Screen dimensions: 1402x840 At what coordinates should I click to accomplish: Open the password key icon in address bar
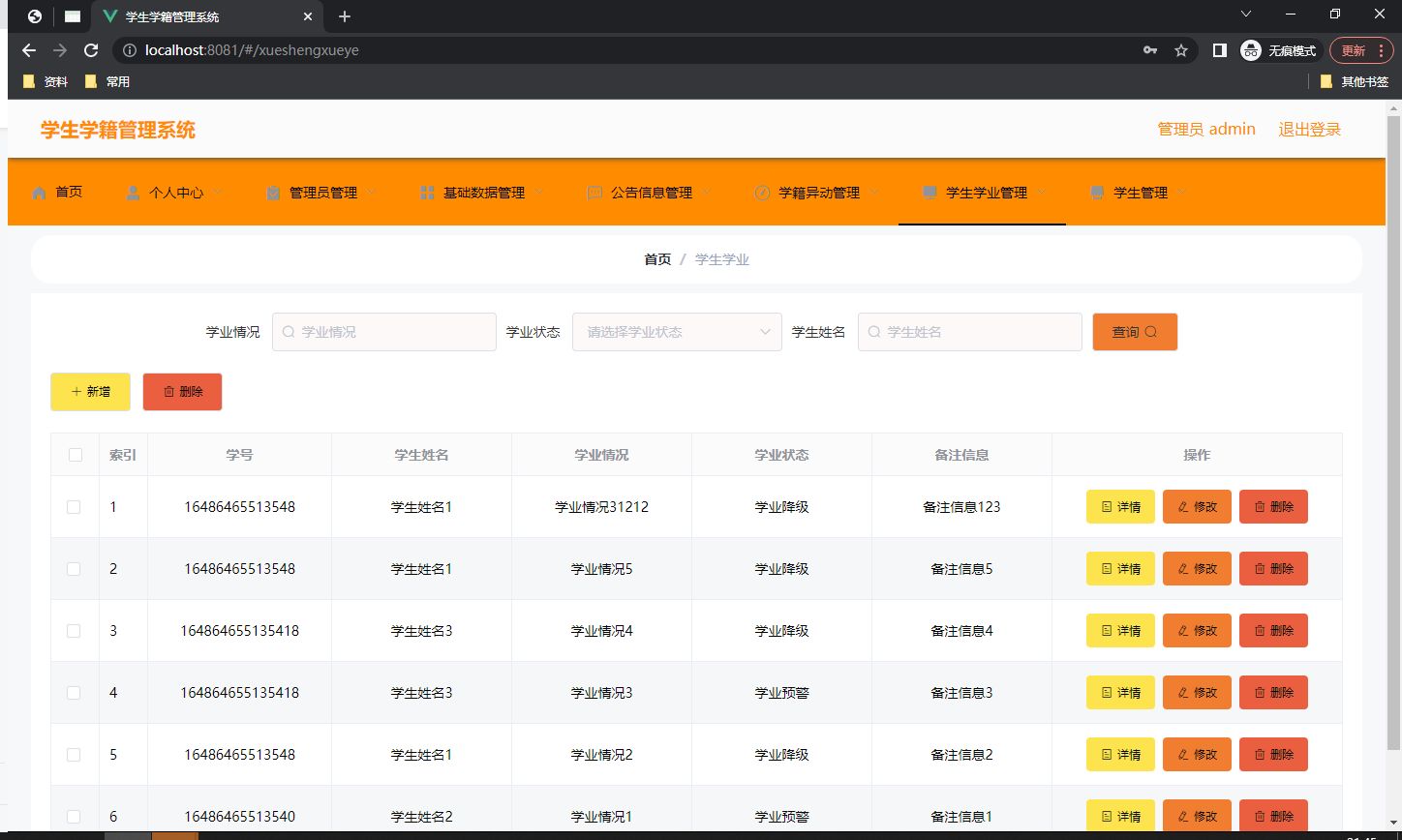pos(1150,50)
